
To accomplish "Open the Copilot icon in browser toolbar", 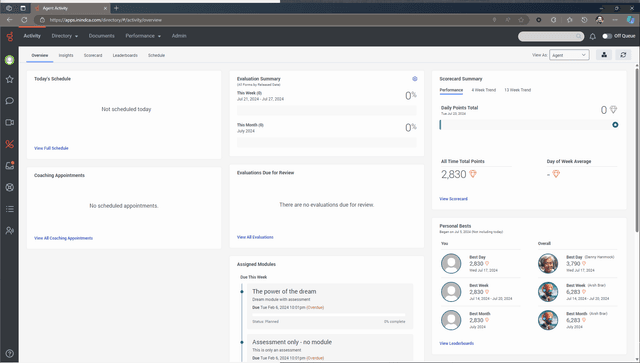I will point(631,20).
